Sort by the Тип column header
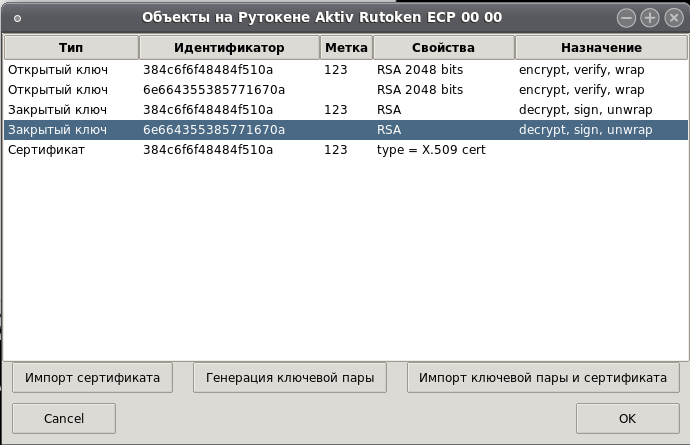The width and height of the screenshot is (690, 445). pyautogui.click(x=71, y=48)
